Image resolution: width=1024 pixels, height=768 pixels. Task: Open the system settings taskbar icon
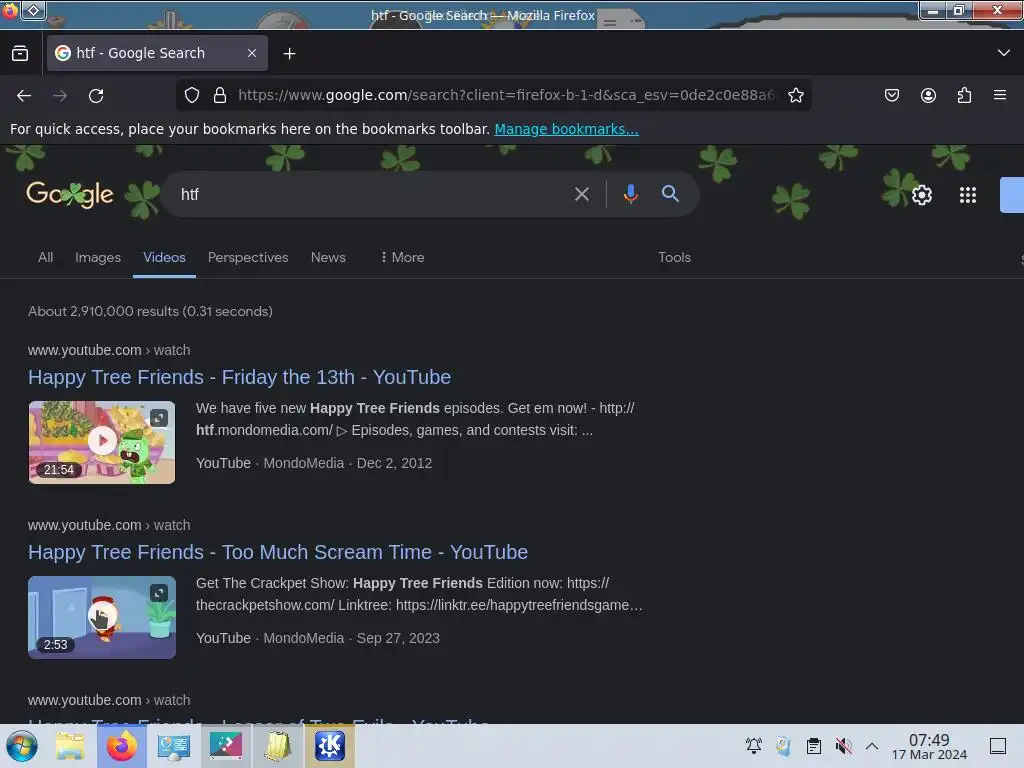(173, 746)
